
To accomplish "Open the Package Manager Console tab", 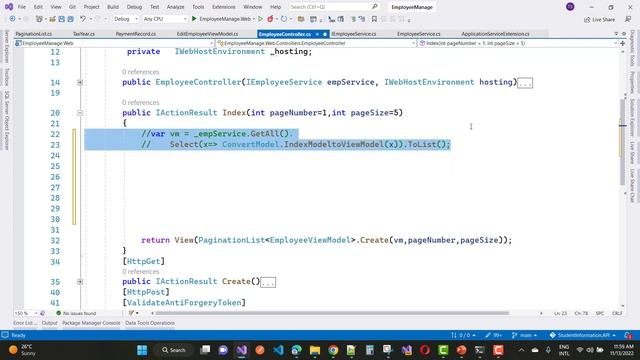I will pos(91,323).
